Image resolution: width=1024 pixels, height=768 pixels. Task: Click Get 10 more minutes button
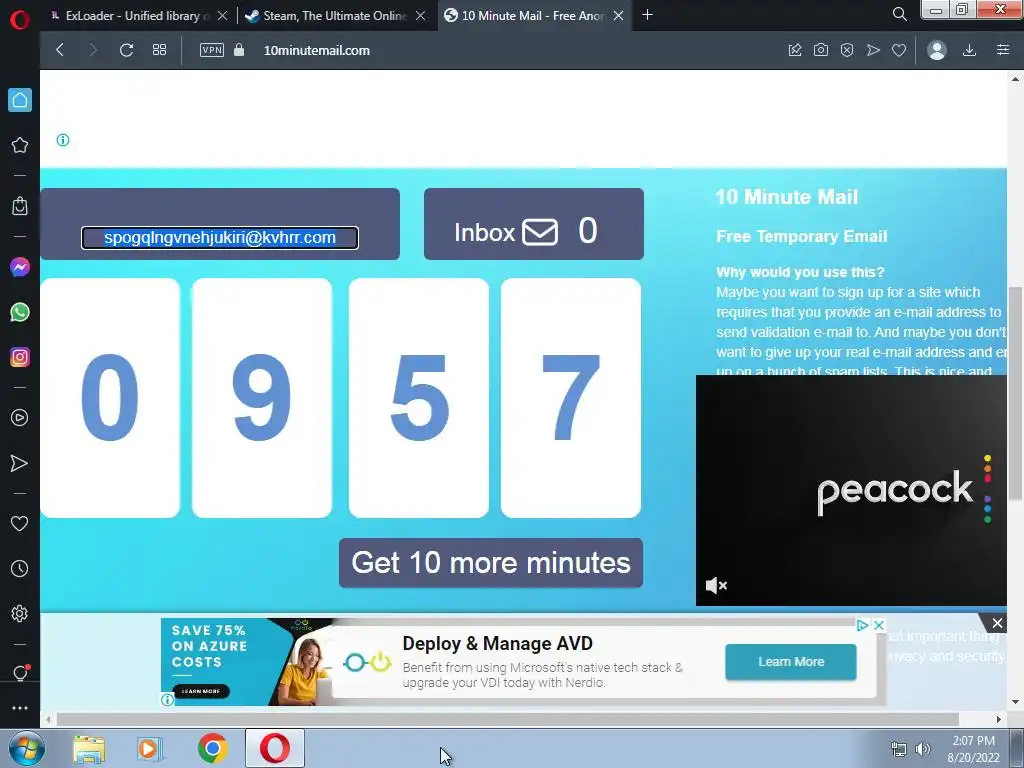pos(490,563)
